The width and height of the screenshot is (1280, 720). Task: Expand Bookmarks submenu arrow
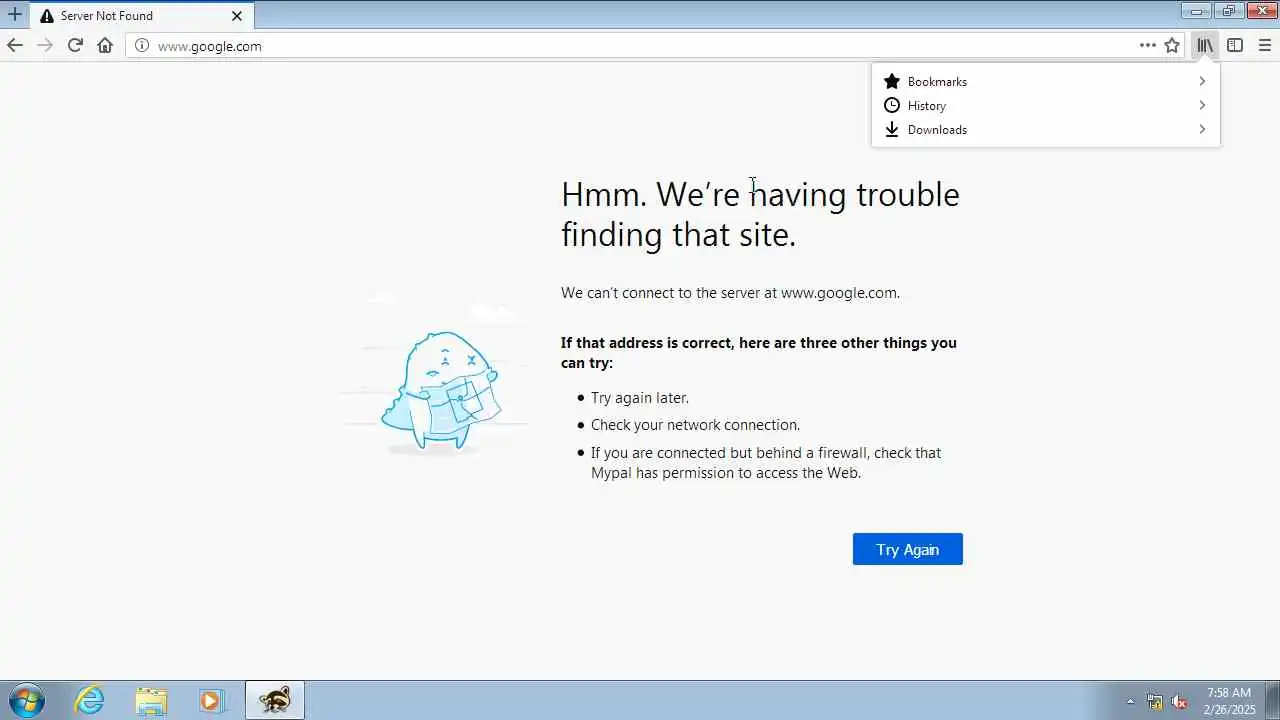1202,81
